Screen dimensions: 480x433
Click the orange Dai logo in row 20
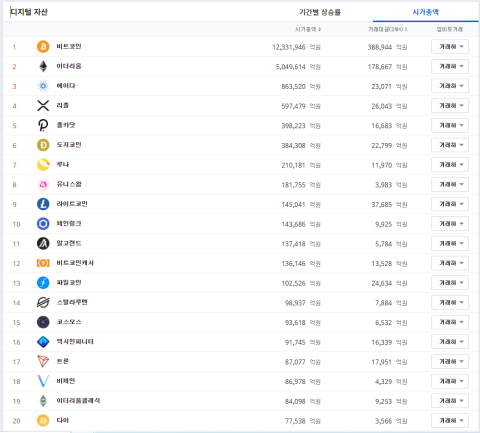[x=43, y=421]
